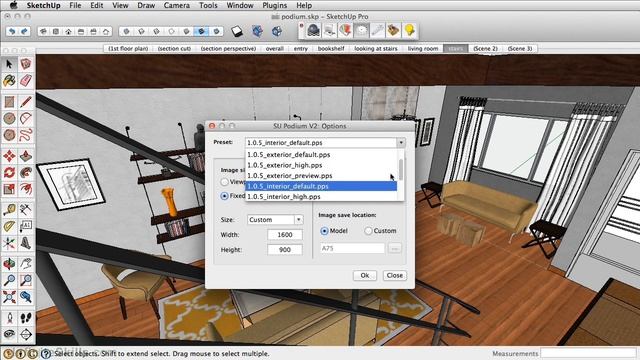Activate the Pan hand tool
The width and height of the screenshot is (640, 360).
pyautogui.click(x=26, y=264)
